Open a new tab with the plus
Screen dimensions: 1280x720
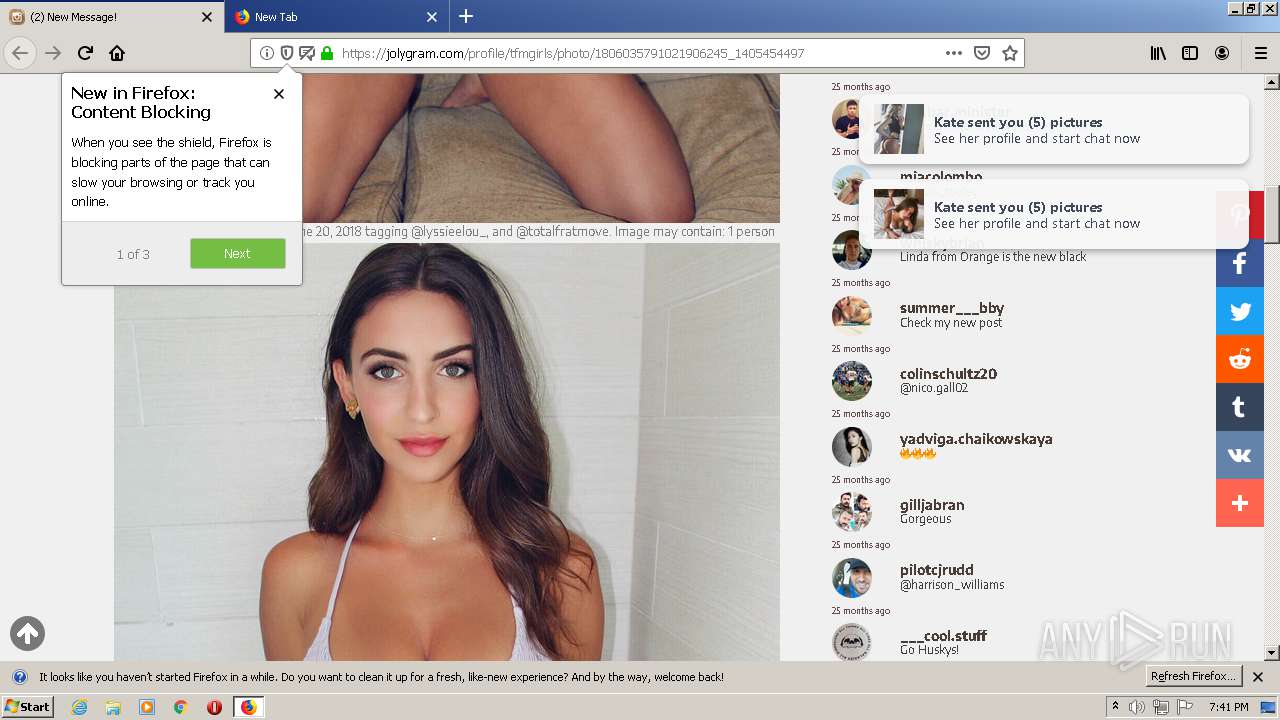pos(466,16)
